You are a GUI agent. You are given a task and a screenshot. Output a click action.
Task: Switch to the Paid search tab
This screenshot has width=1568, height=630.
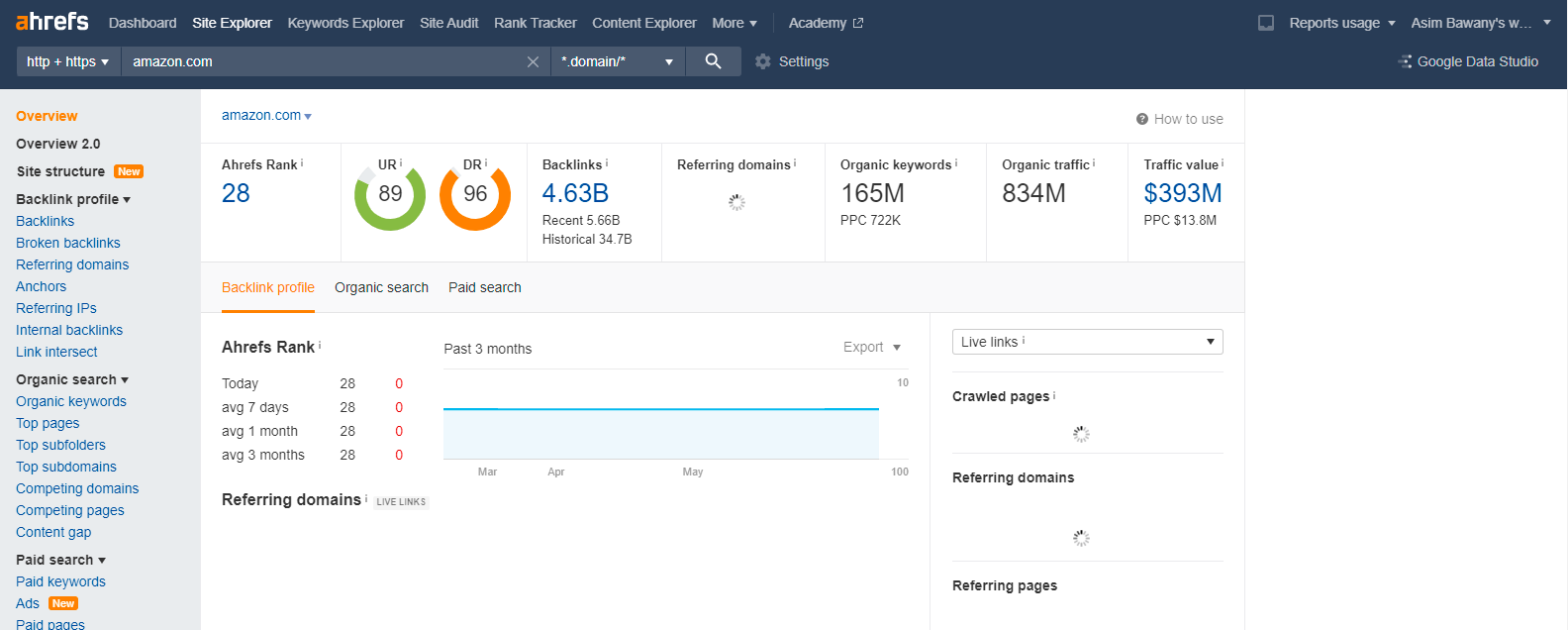(485, 287)
